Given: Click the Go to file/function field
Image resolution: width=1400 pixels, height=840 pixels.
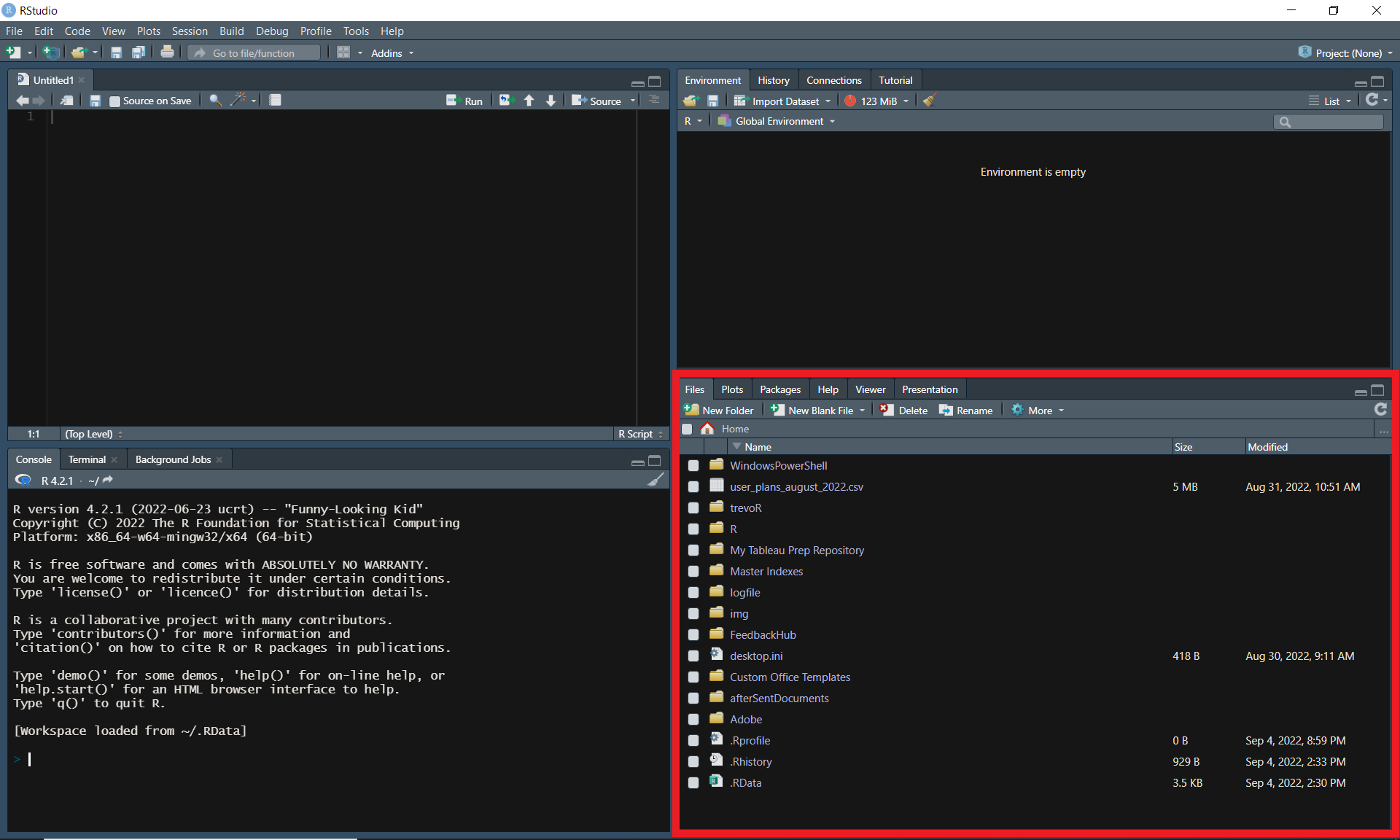Looking at the screenshot, I should [254, 52].
